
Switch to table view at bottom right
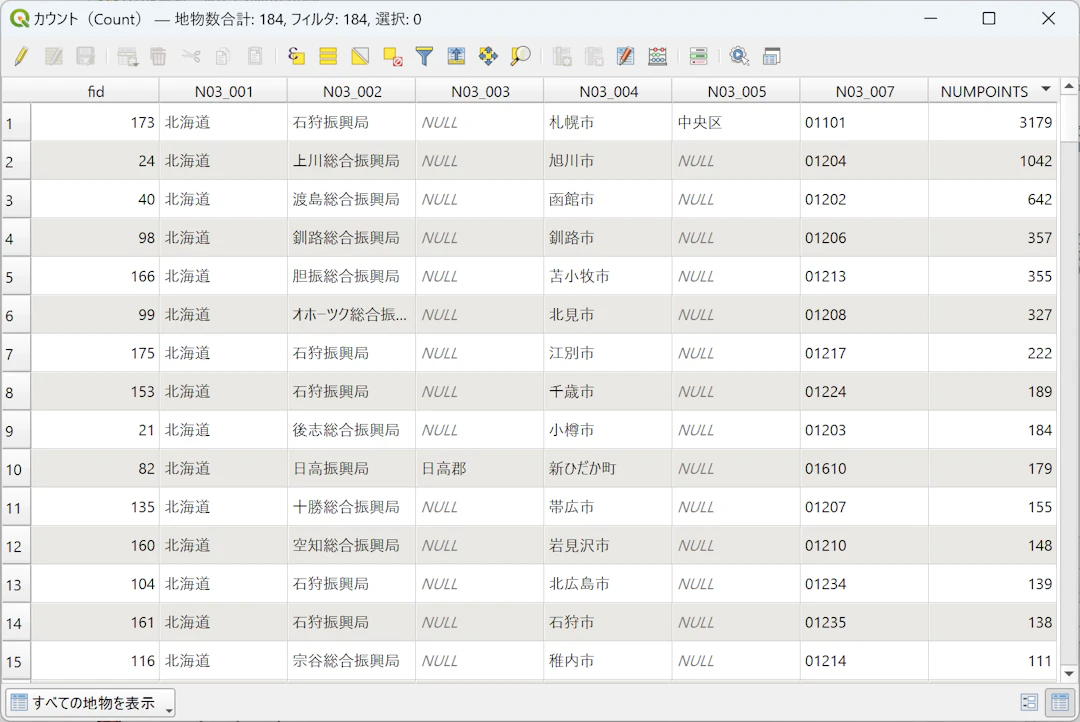click(x=1060, y=702)
